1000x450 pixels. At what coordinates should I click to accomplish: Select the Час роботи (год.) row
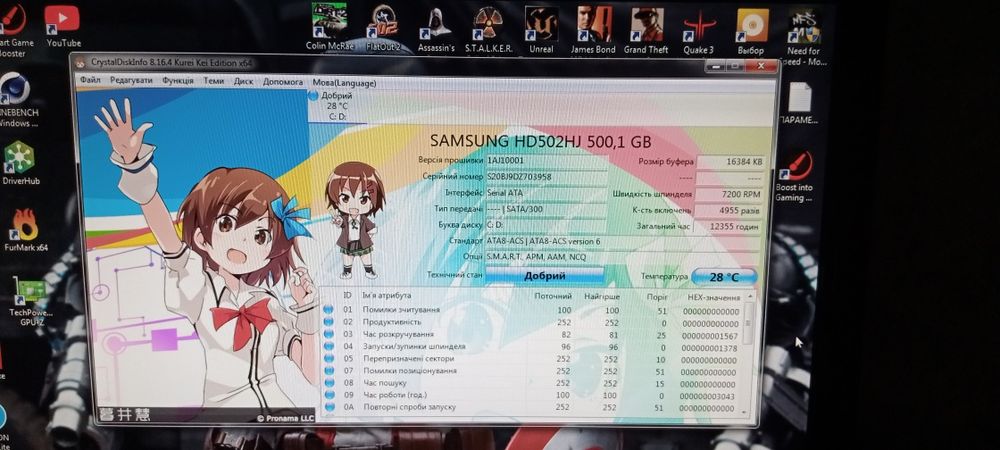(x=532, y=395)
